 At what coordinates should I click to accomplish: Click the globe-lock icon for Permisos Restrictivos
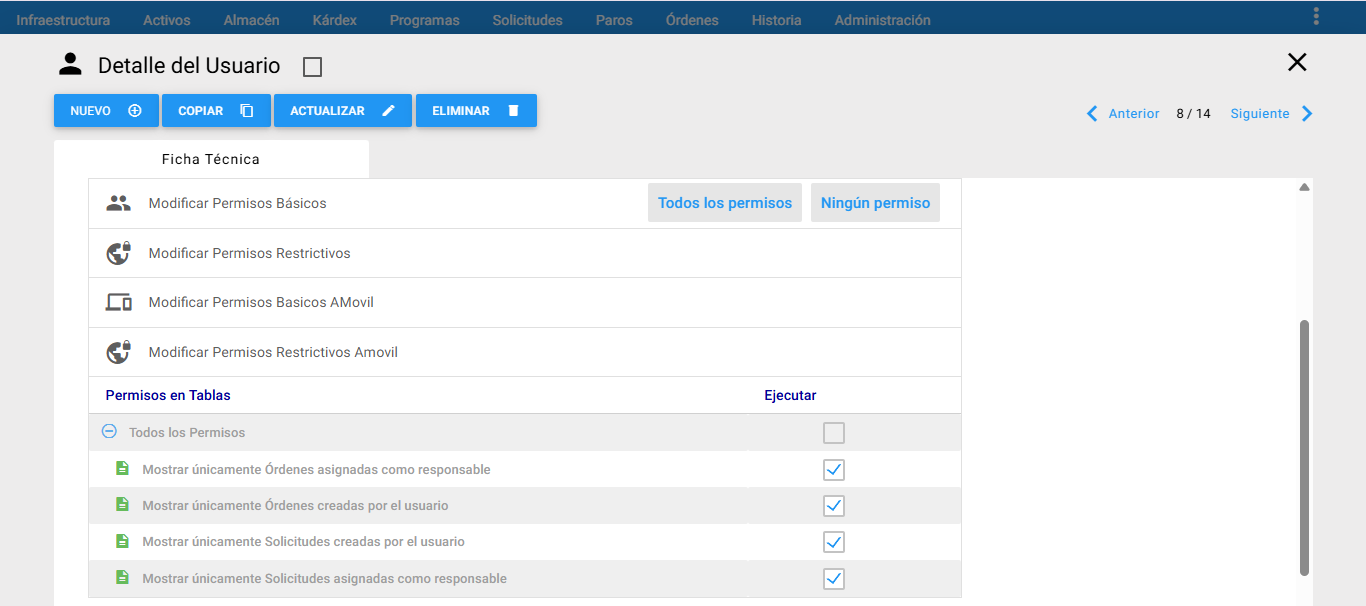pos(118,253)
